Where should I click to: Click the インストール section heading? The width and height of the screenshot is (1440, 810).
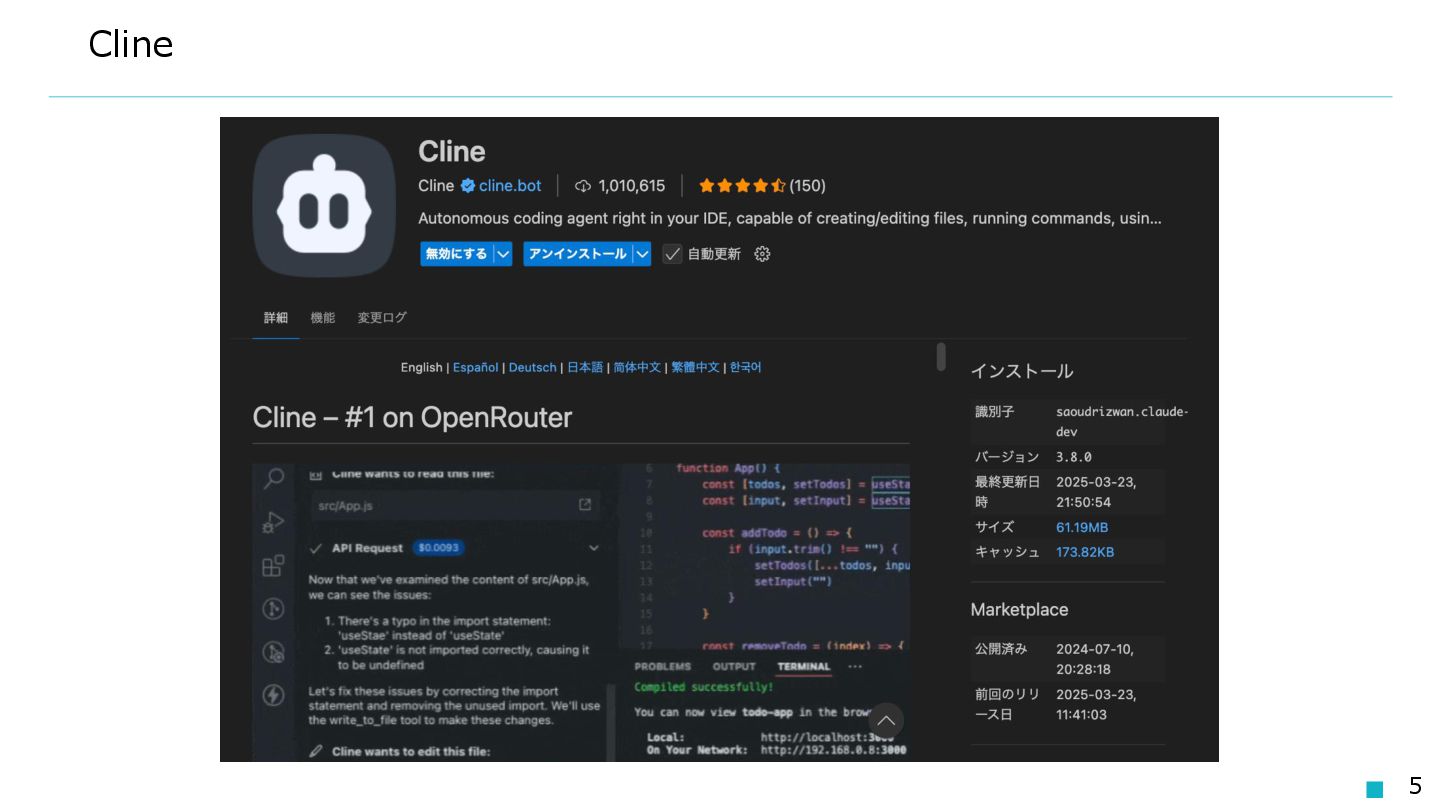pyautogui.click(x=1022, y=371)
